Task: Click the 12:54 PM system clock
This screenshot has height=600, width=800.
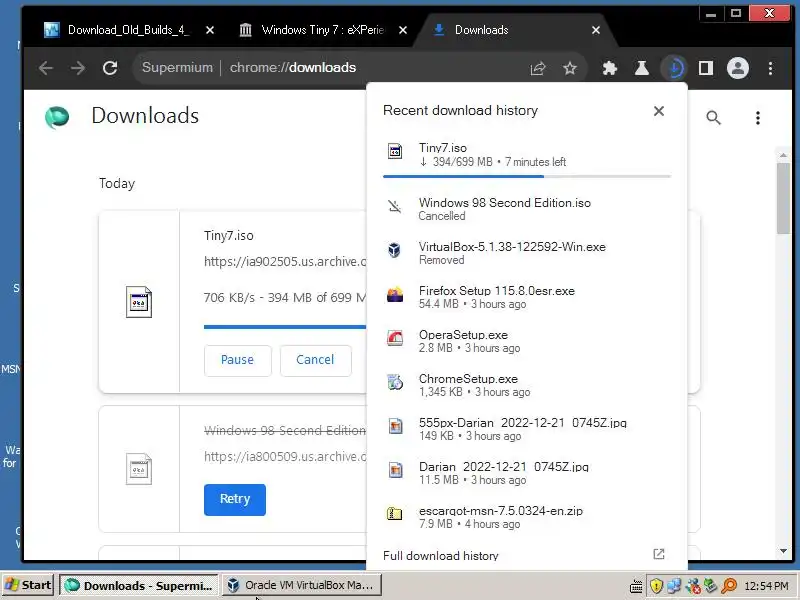Action: (766, 586)
